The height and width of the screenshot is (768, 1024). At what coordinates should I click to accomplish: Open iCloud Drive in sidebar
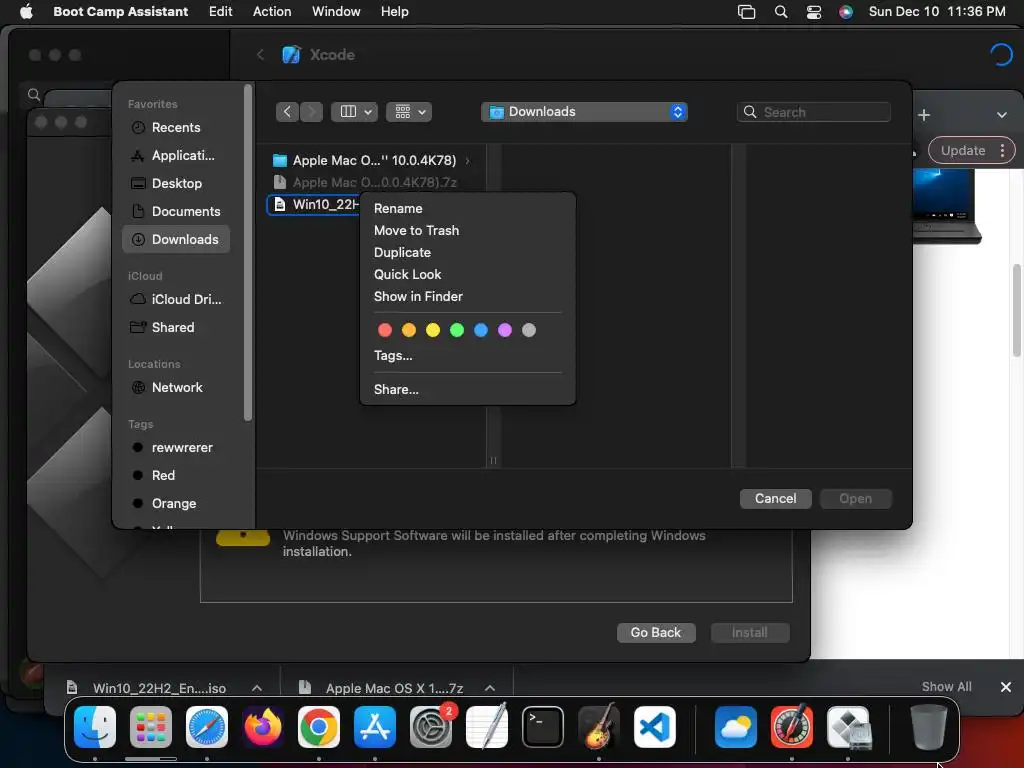176,300
